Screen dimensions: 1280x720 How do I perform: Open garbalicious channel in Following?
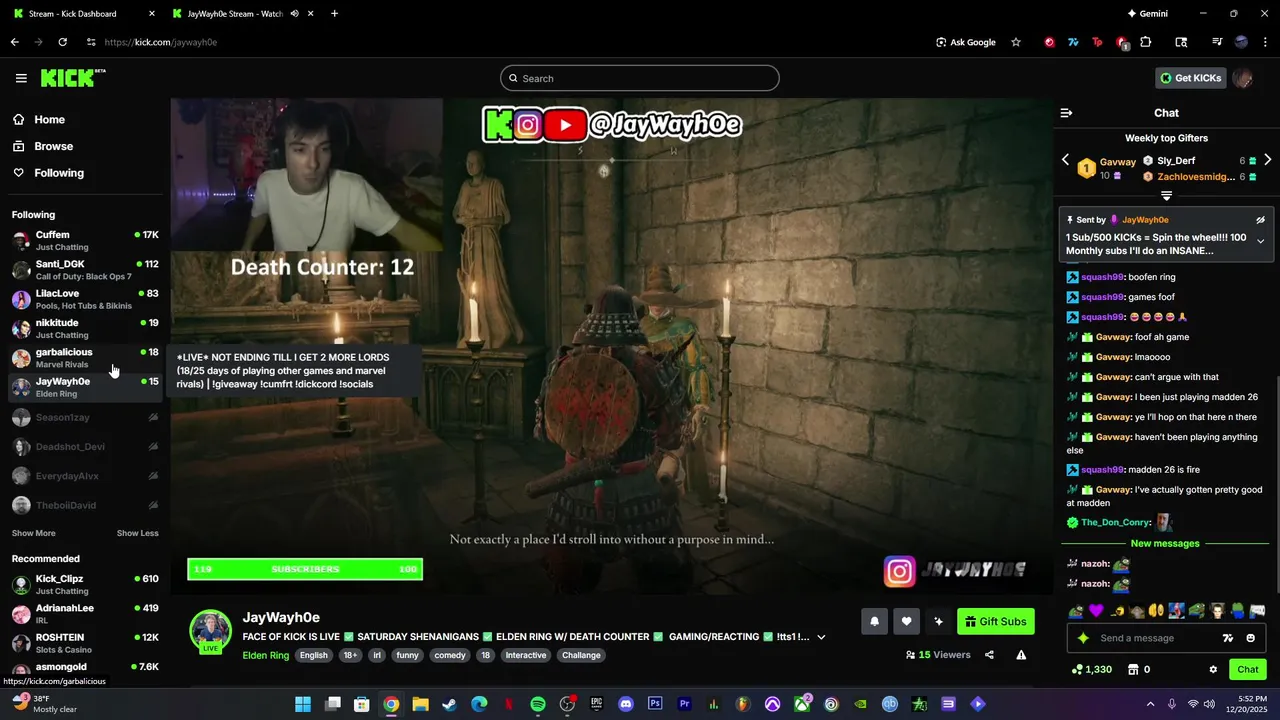(85, 358)
